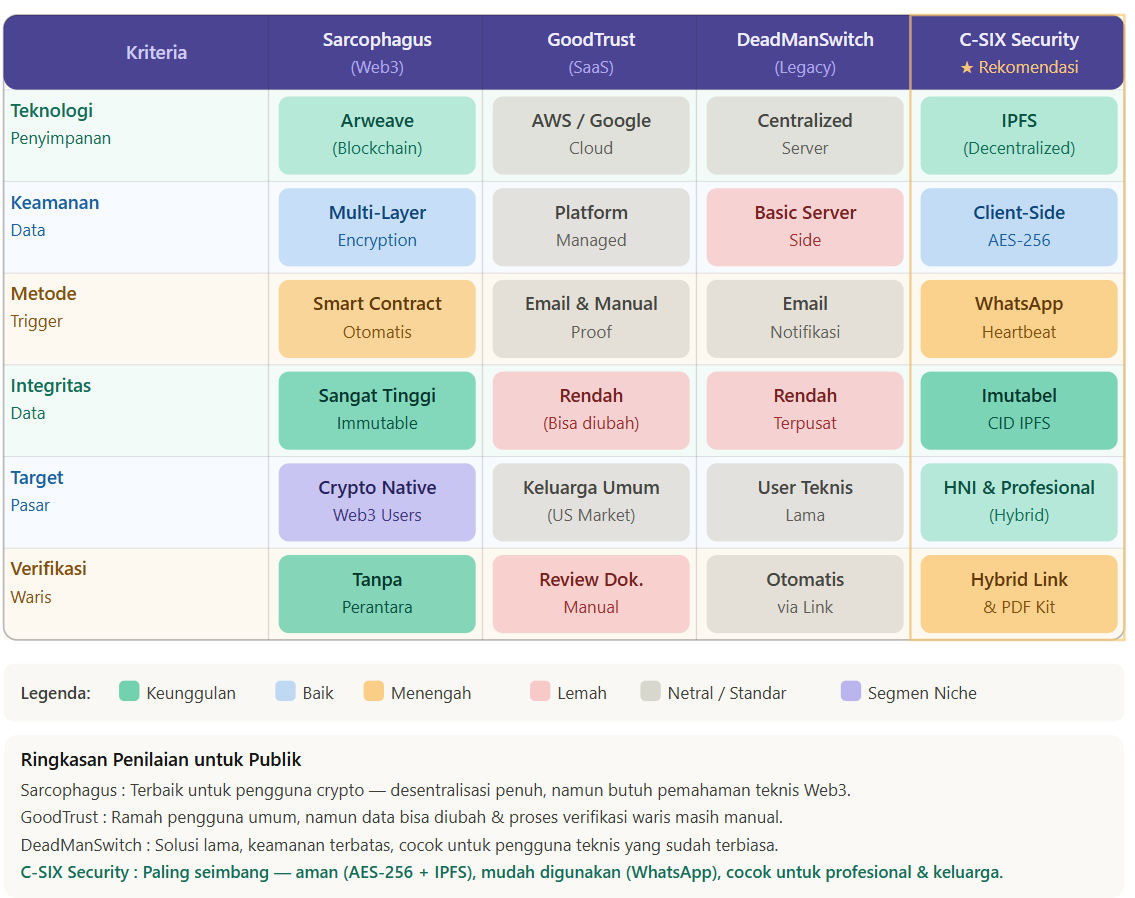Viewport: 1135px width, 898px height.
Task: Click the star icon beside Rekomendasi
Action: pos(966,68)
